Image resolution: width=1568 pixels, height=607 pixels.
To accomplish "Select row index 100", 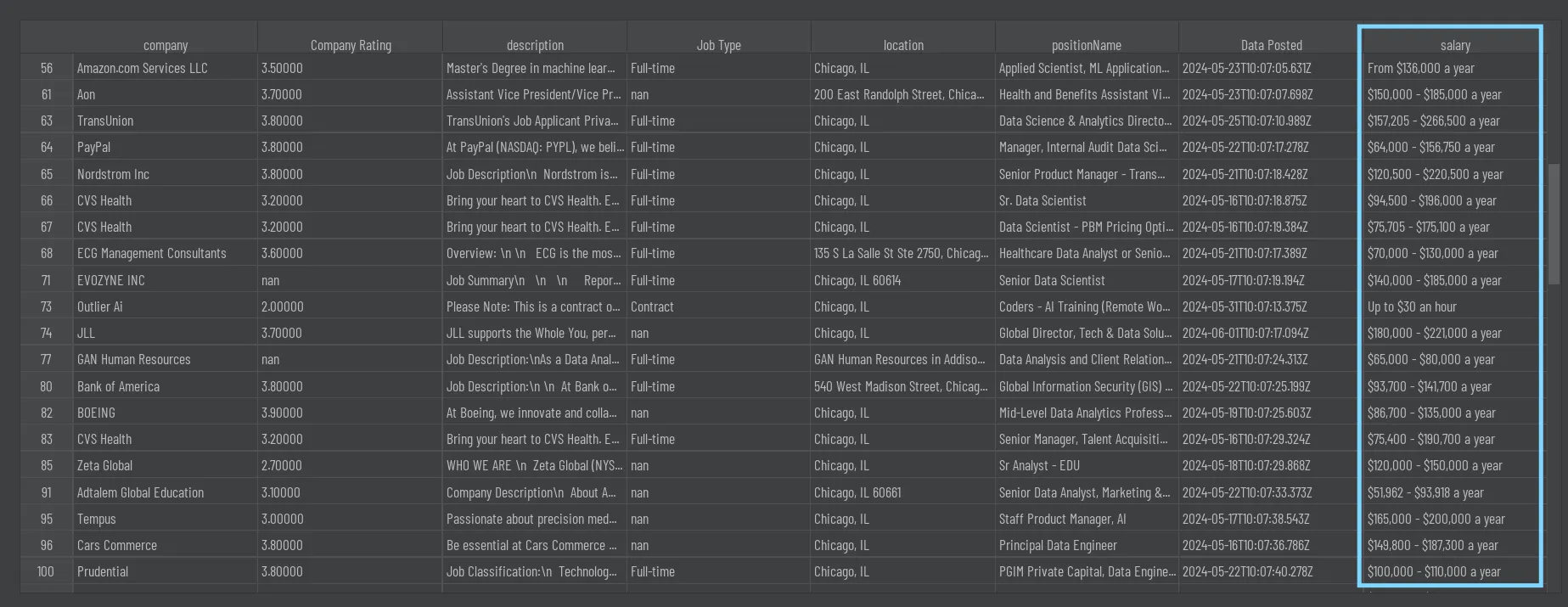I will point(47,571).
